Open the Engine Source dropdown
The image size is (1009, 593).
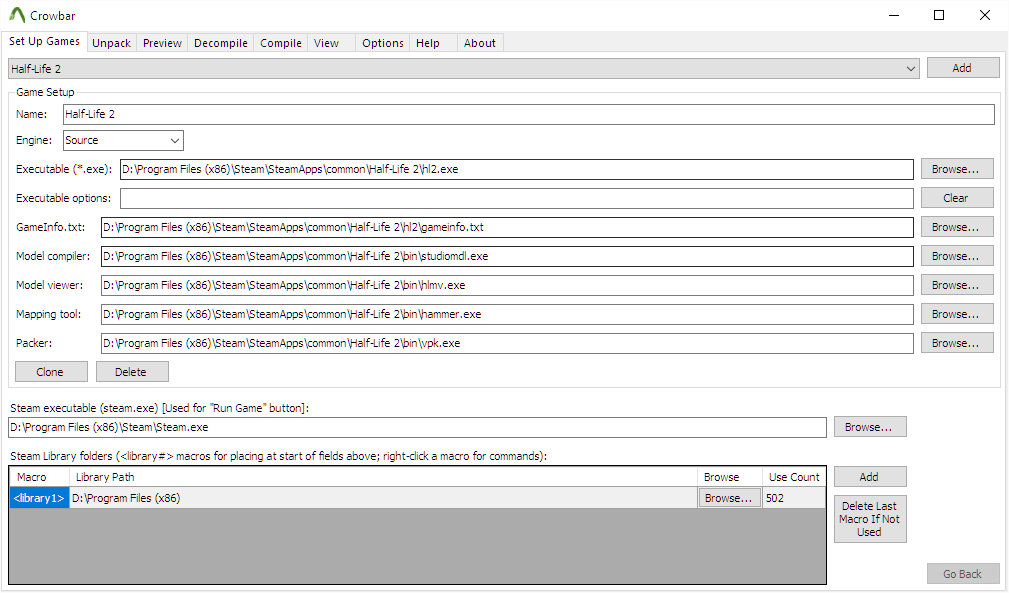coord(123,140)
